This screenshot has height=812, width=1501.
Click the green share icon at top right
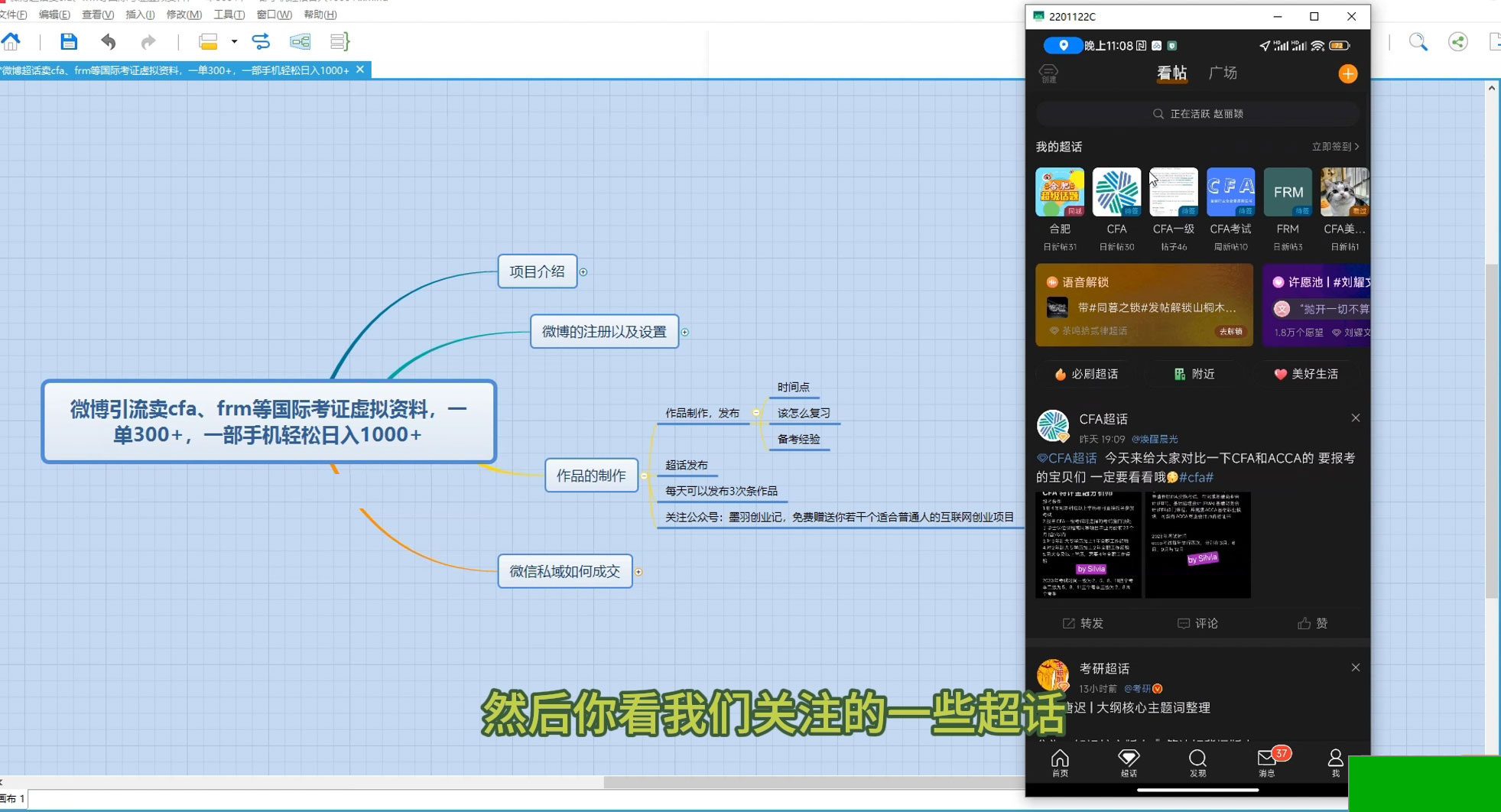1458,42
